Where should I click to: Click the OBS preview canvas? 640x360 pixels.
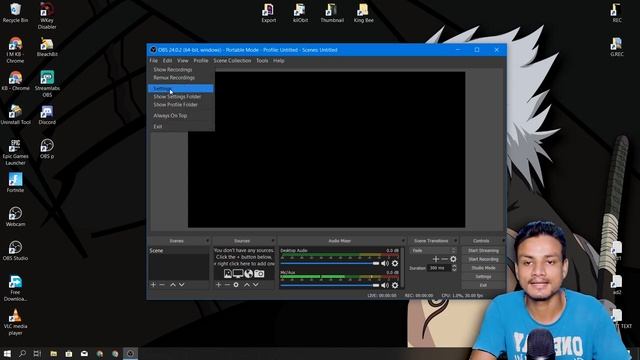click(x=327, y=149)
